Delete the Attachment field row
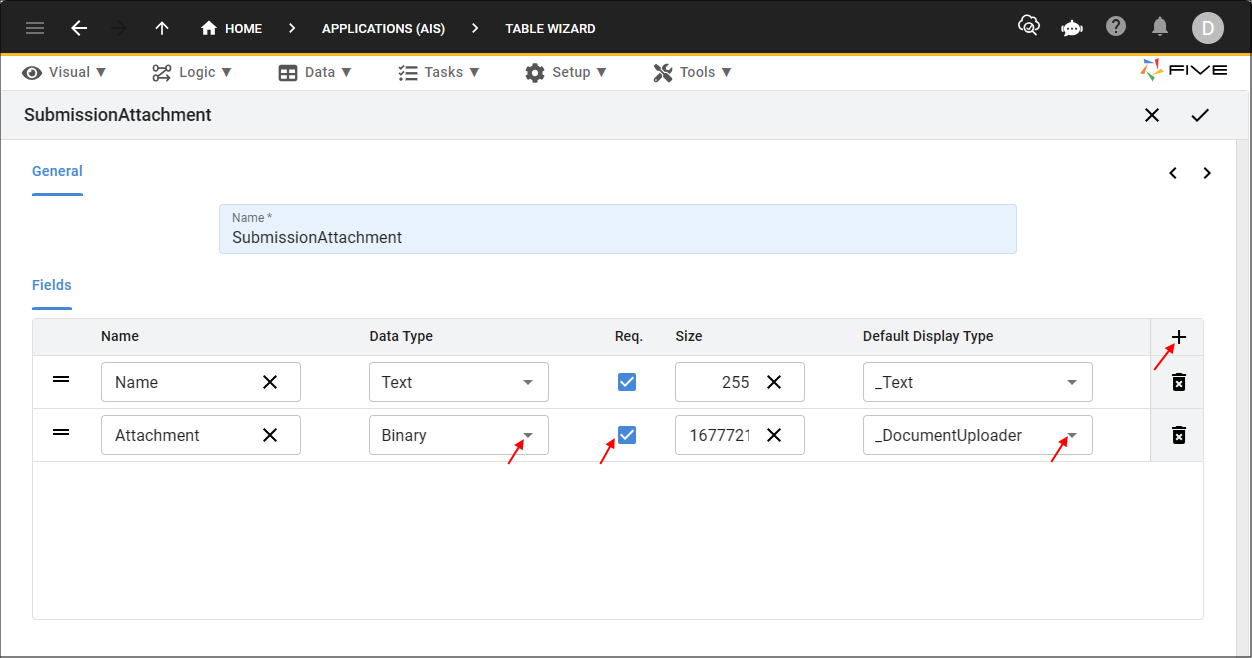1252x658 pixels. (1178, 434)
